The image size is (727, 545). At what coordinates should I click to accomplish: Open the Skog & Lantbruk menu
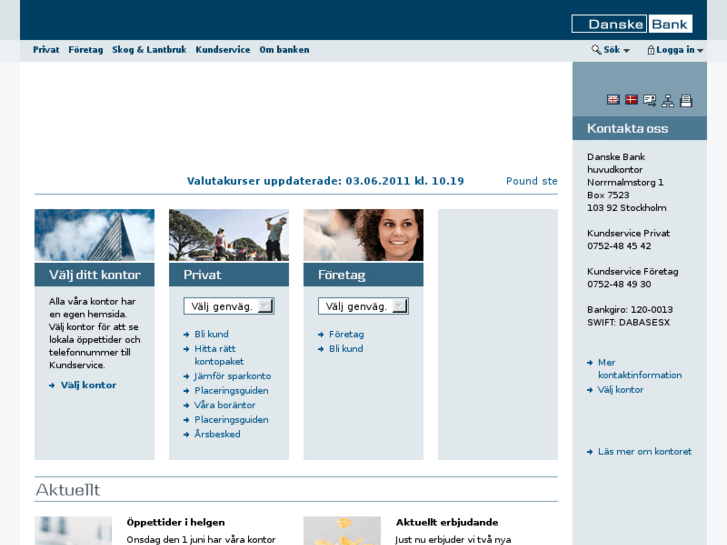tap(149, 50)
